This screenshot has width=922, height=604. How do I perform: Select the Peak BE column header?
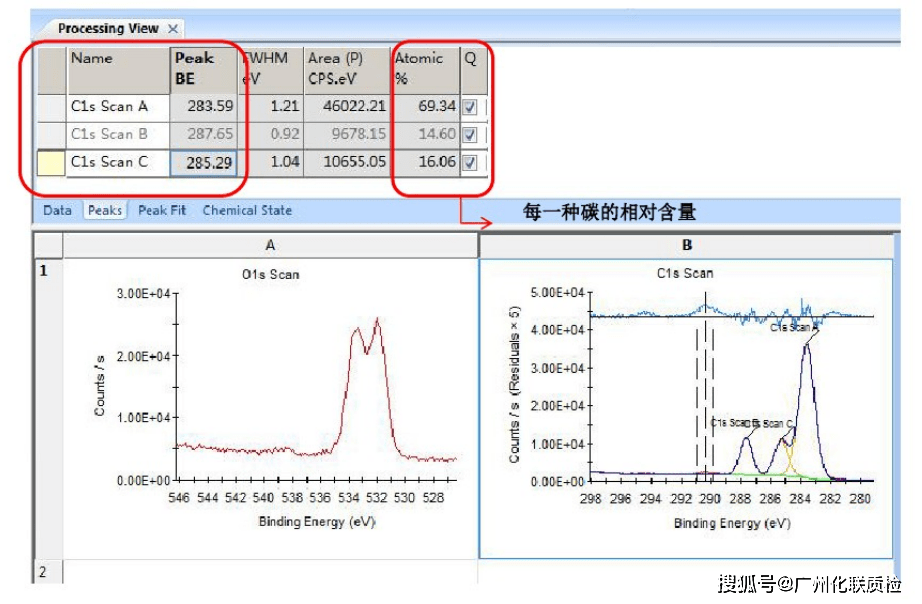point(203,71)
